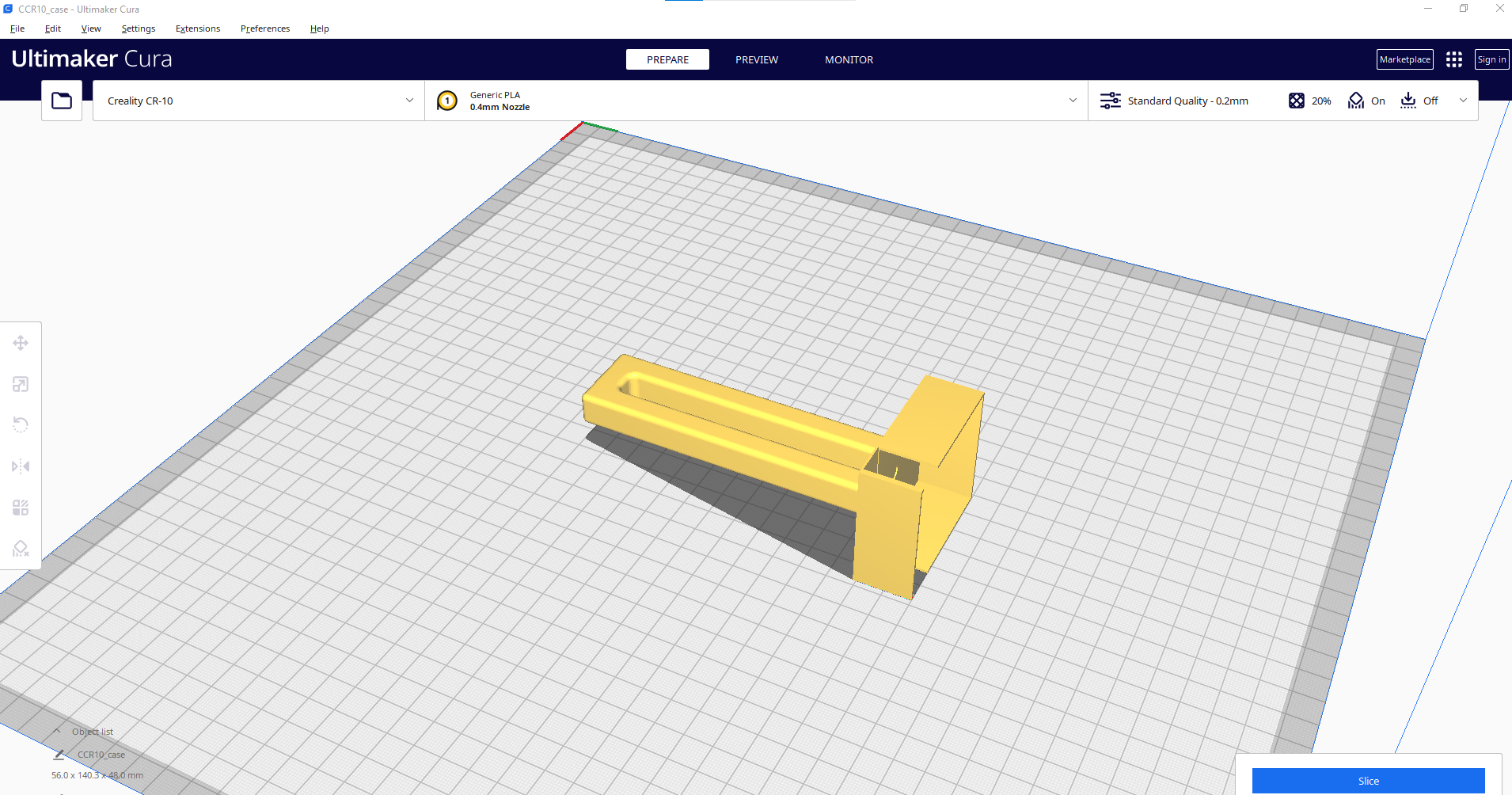Click the adhesion Off icon
The width and height of the screenshot is (1512, 795).
click(1408, 101)
